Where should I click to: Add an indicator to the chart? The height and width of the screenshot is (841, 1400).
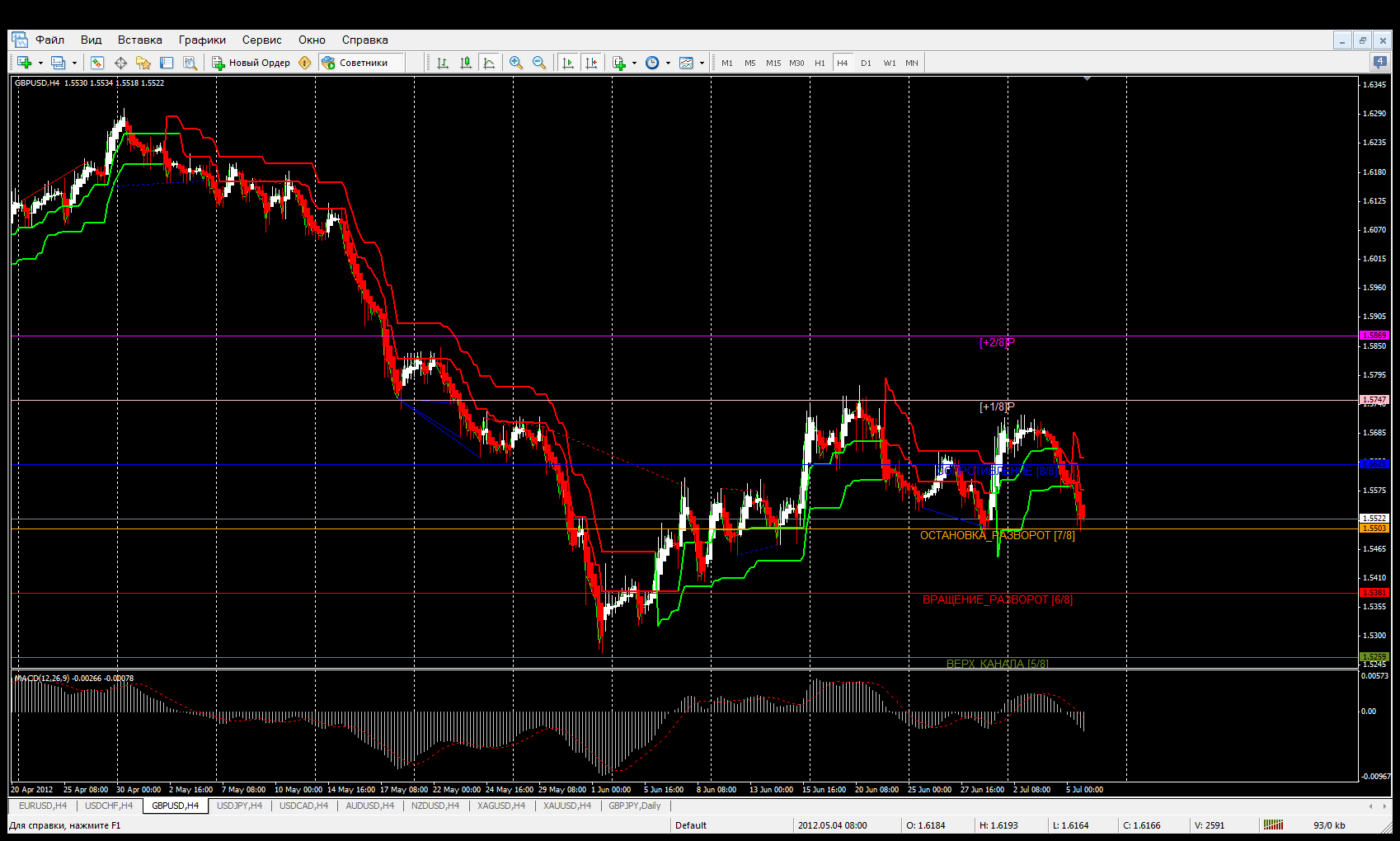coord(619,63)
